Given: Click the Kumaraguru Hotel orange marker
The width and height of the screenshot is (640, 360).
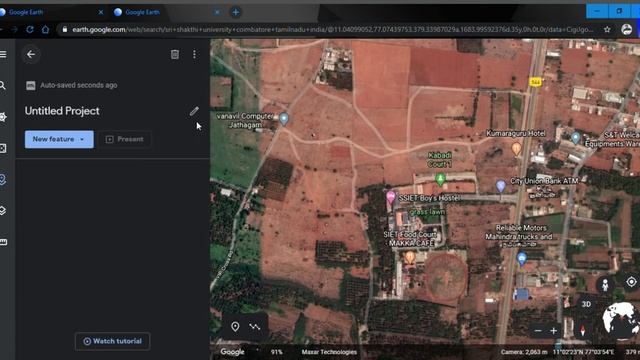Looking at the screenshot, I should (x=516, y=149).
